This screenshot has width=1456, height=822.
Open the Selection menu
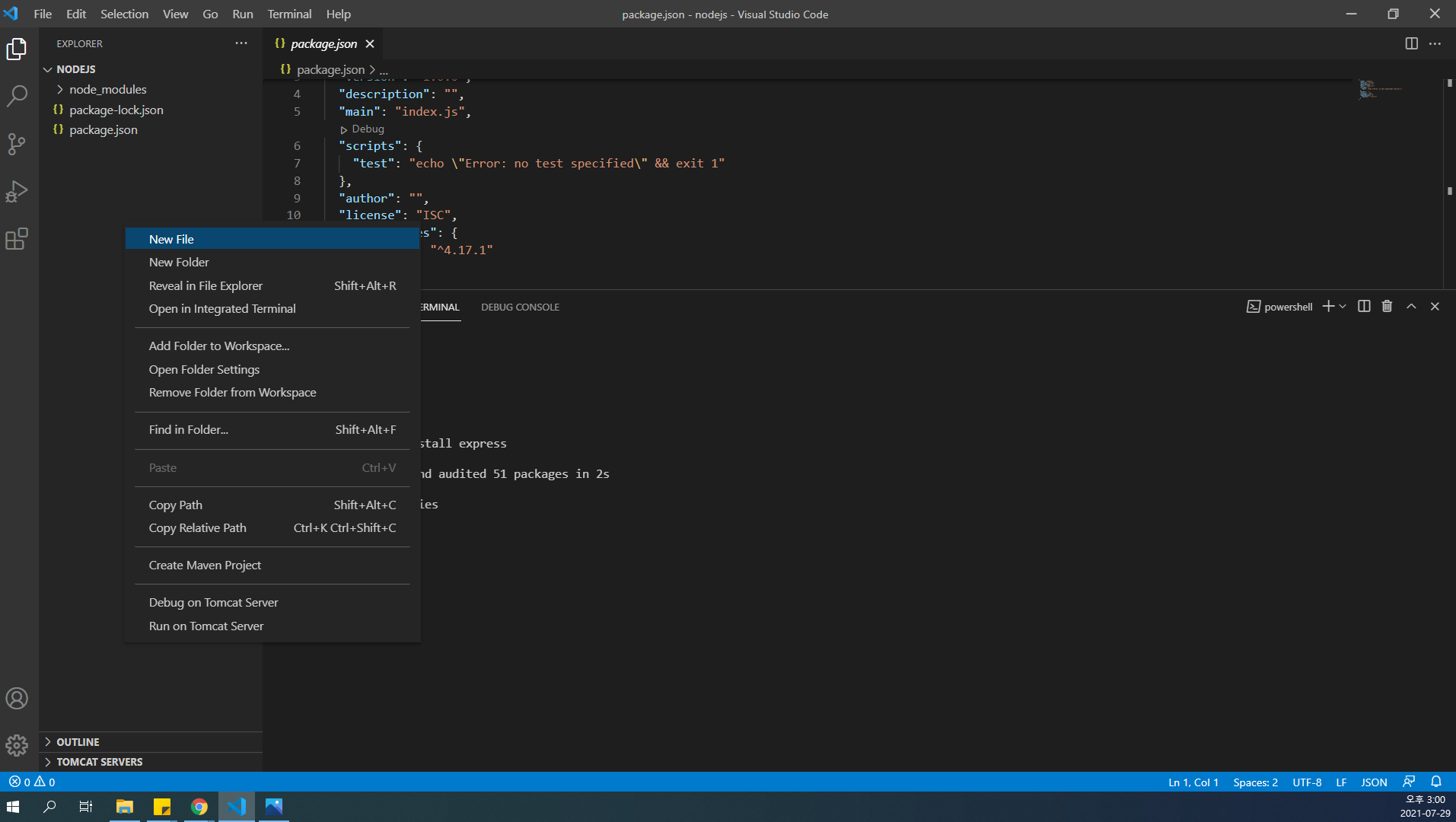[x=124, y=14]
